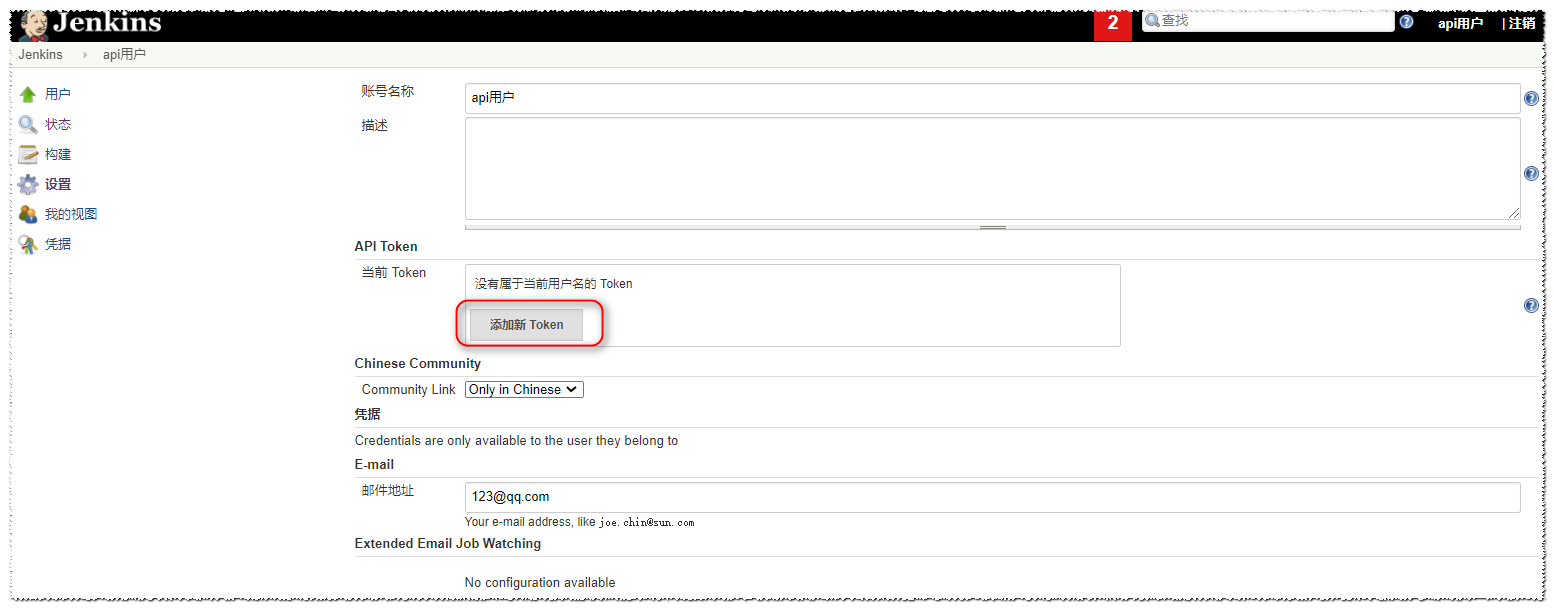Open help for the 描述 field
The width and height of the screenshot is (1555, 610).
coord(1531,174)
